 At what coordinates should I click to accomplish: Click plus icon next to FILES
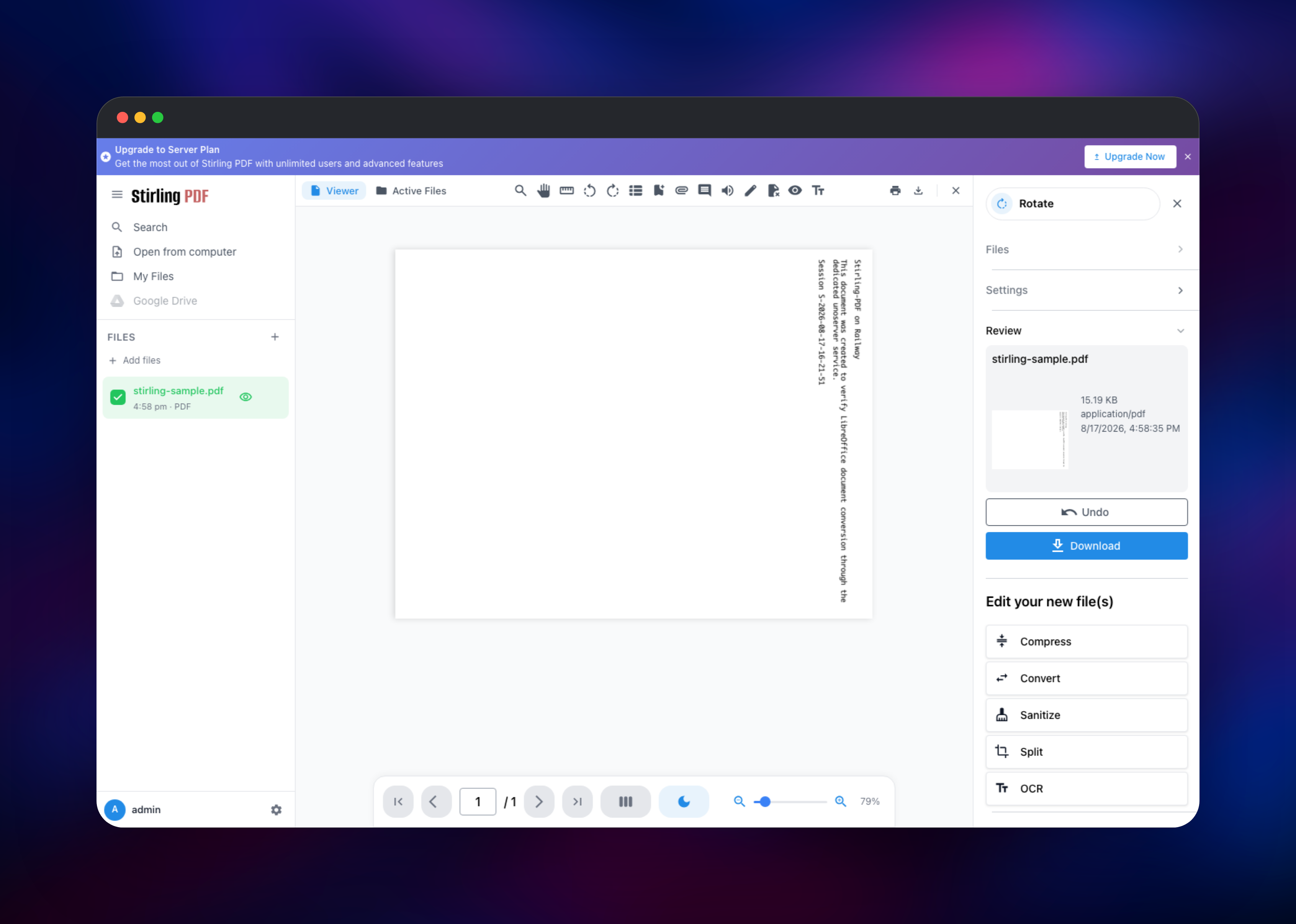(275, 337)
